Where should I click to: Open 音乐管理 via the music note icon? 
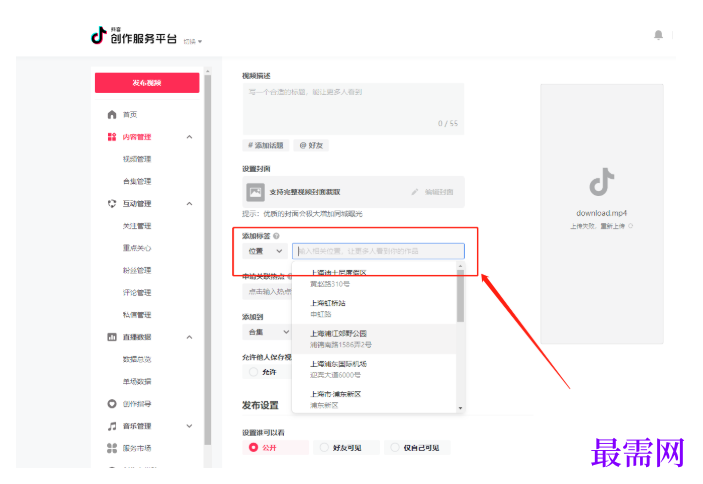(112, 426)
